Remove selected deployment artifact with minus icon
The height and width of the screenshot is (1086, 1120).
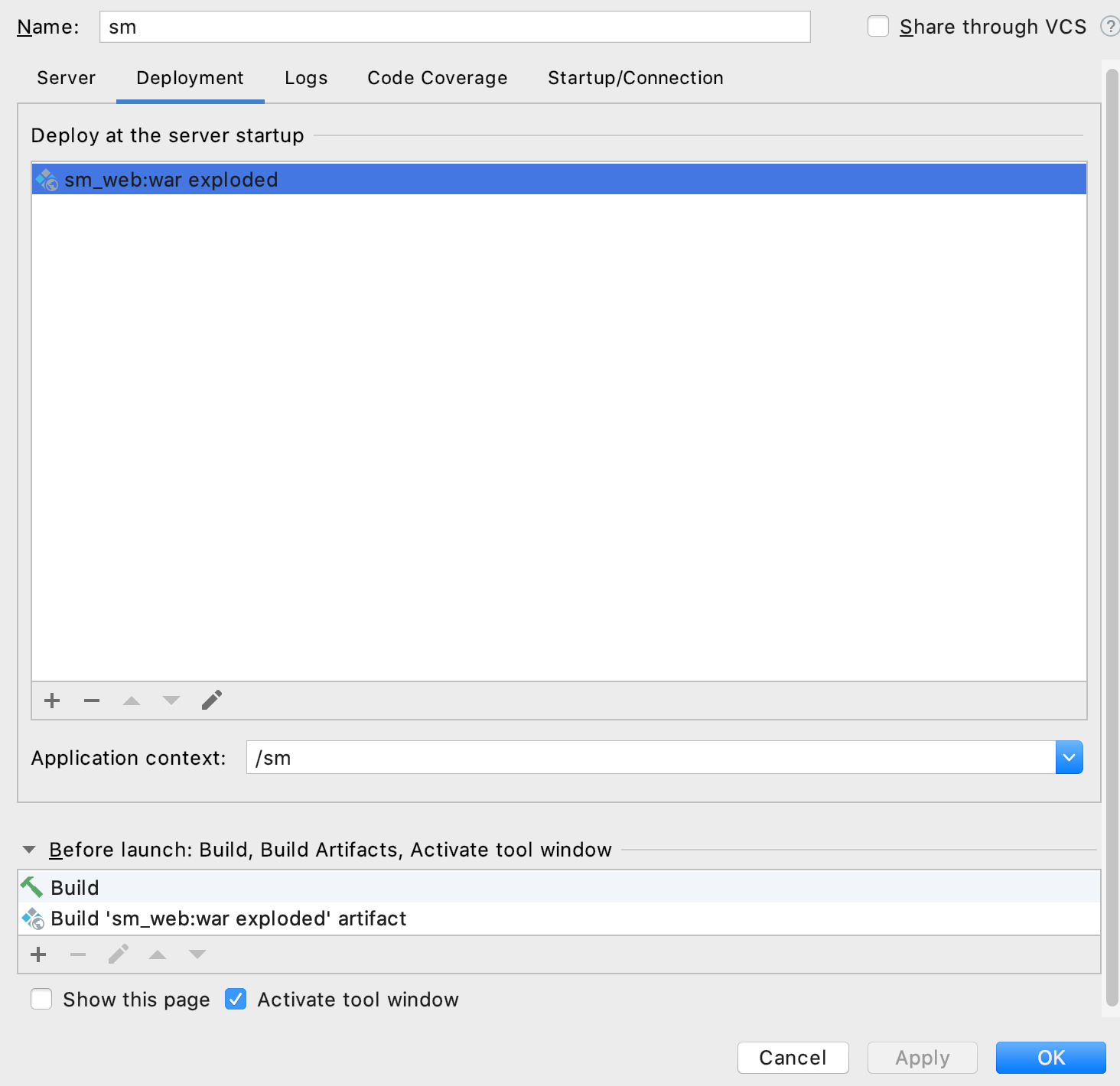point(92,701)
